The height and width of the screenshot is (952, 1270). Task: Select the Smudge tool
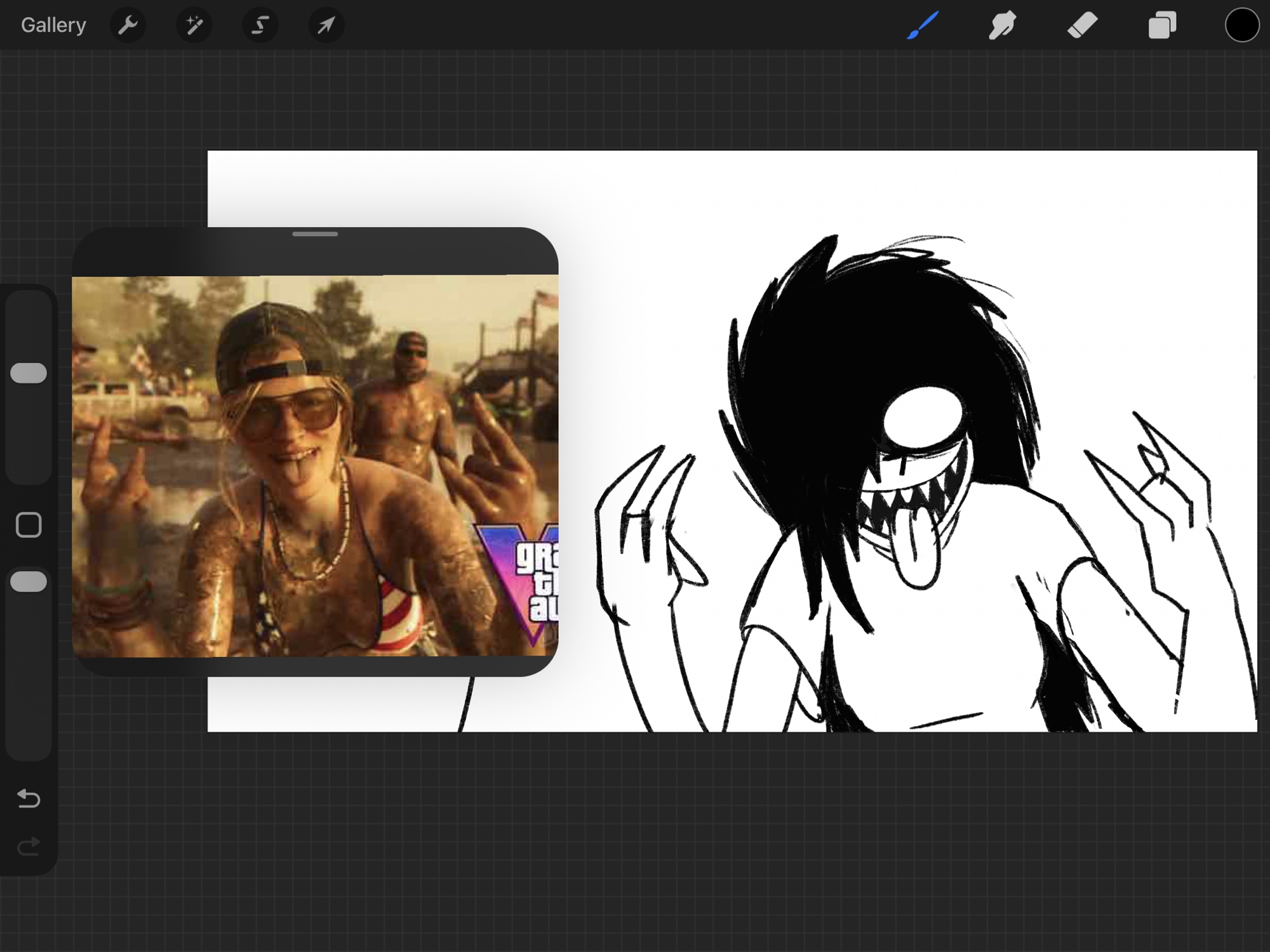tap(1002, 25)
